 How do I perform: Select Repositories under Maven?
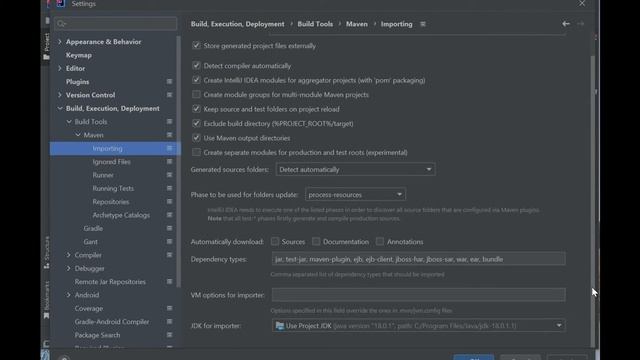111,202
